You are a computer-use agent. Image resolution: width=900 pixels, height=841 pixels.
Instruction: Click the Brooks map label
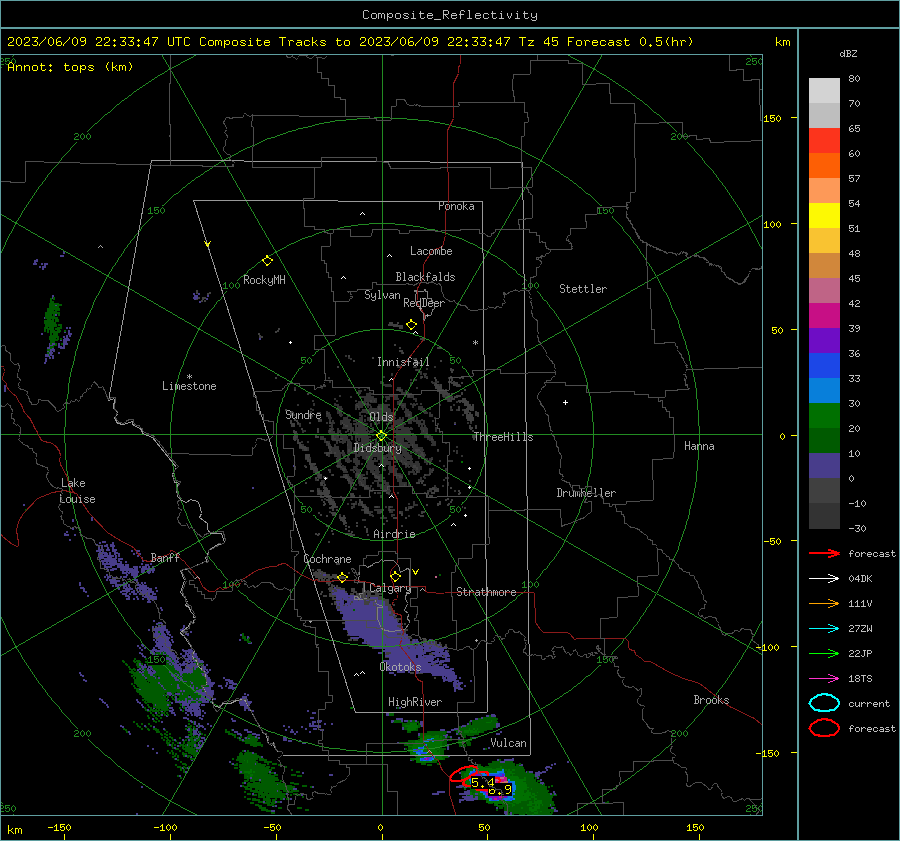[x=711, y=700]
